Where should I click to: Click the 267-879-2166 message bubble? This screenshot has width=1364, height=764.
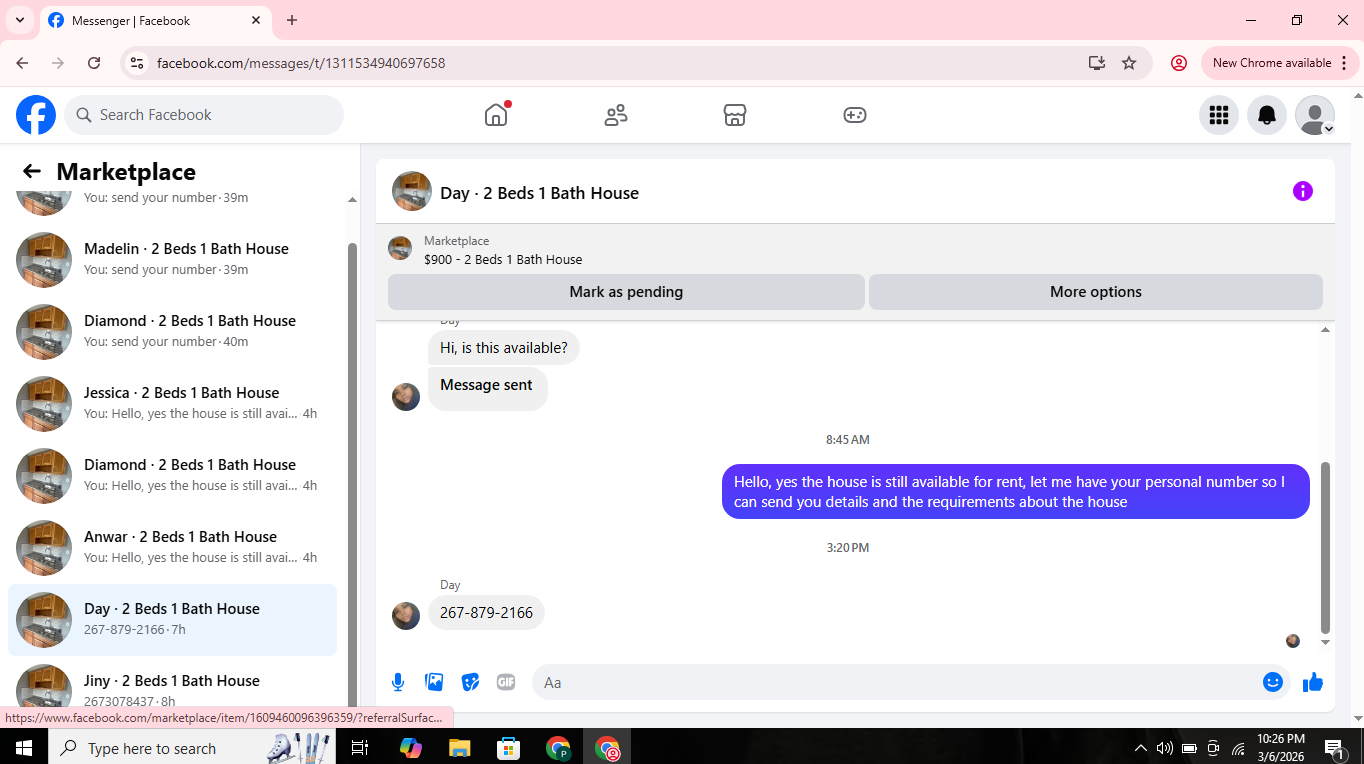click(486, 612)
